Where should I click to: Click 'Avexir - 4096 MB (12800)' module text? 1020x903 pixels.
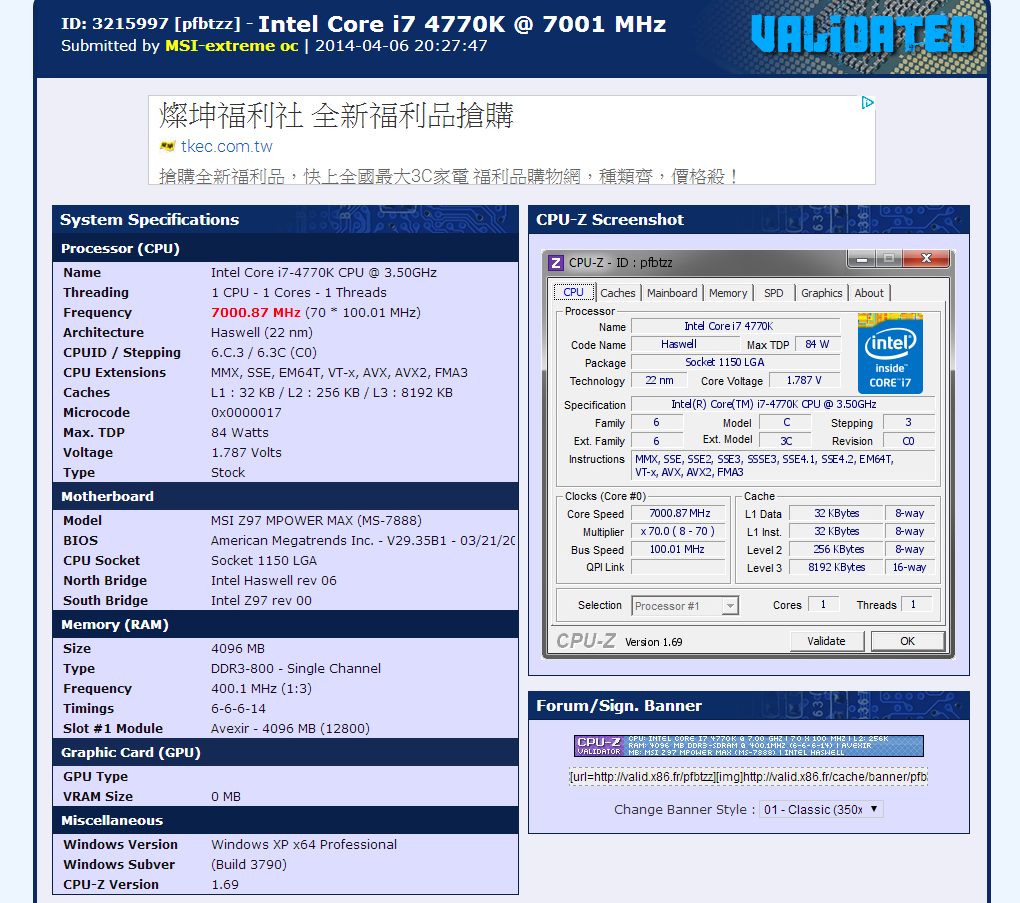[290, 729]
